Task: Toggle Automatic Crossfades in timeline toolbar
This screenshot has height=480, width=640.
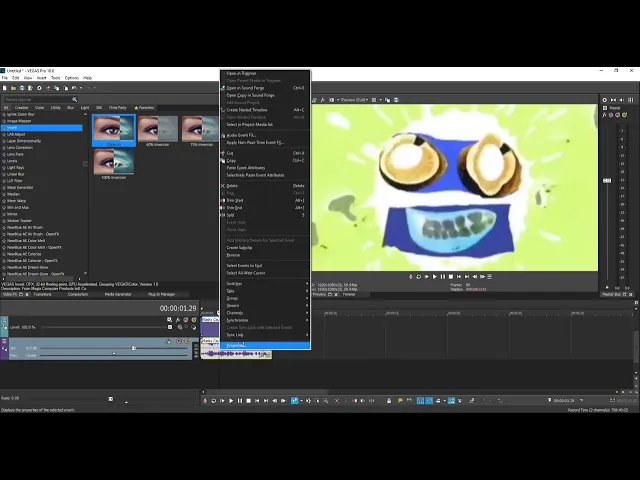Action: [429, 401]
